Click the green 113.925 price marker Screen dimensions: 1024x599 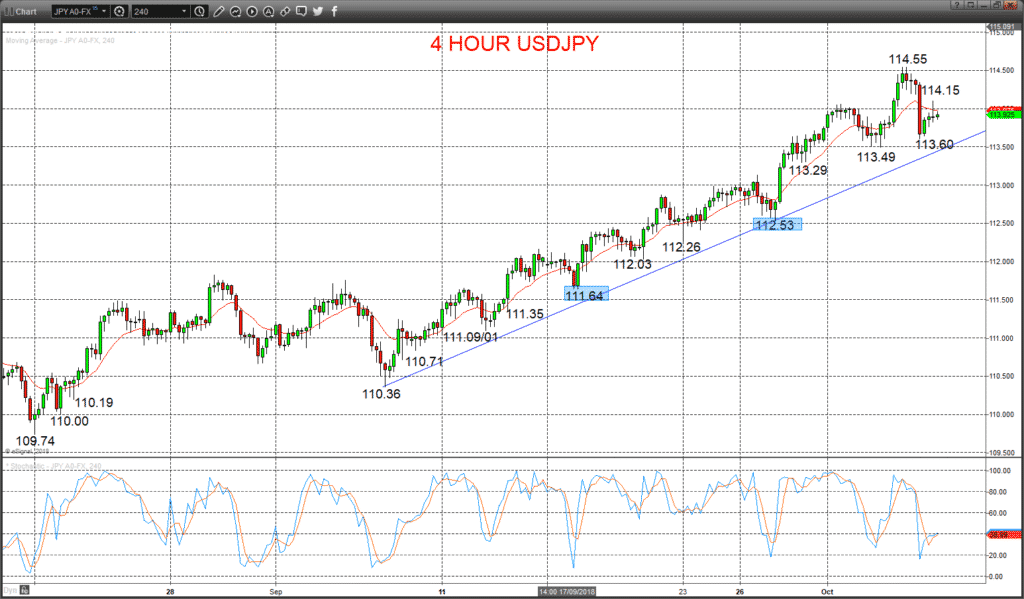tap(1004, 114)
